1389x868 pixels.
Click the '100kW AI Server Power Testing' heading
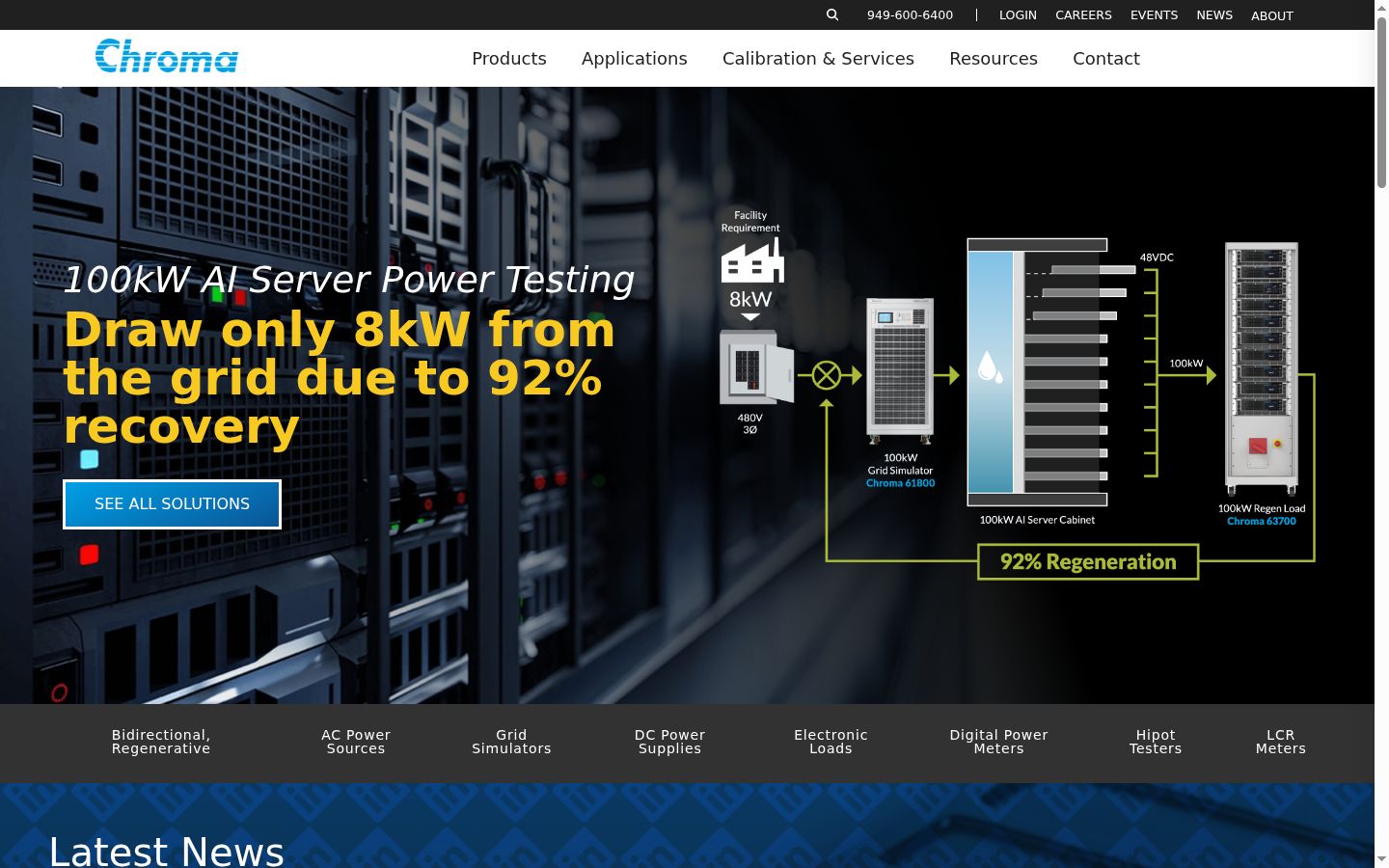[x=348, y=280]
